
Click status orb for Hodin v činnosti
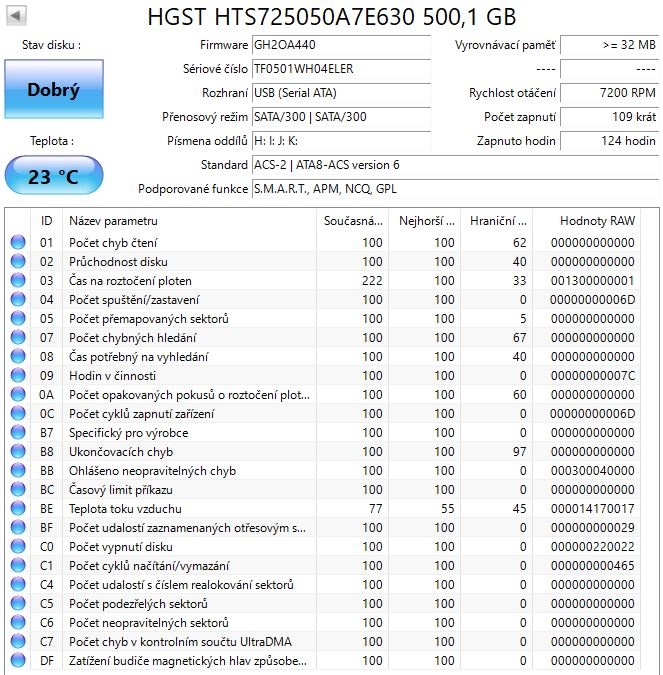[18, 375]
